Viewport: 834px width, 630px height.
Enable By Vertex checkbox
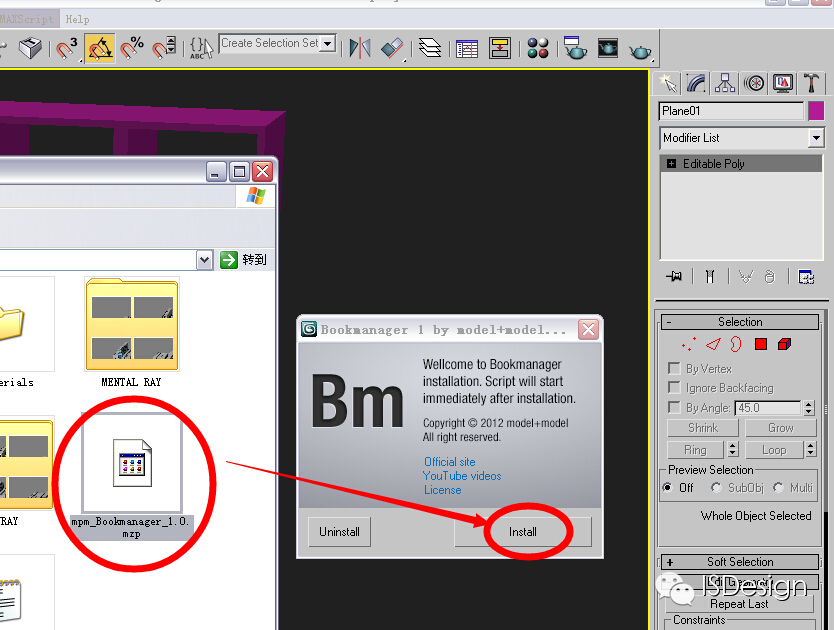pyautogui.click(x=674, y=368)
